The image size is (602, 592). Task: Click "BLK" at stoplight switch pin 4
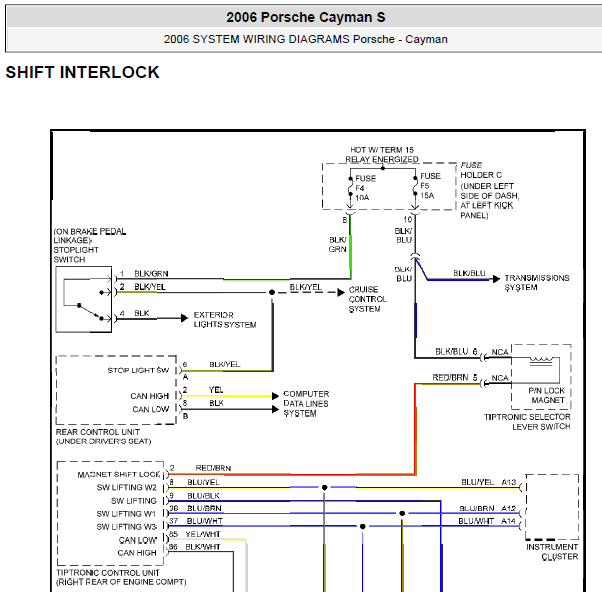pyautogui.click(x=142, y=313)
